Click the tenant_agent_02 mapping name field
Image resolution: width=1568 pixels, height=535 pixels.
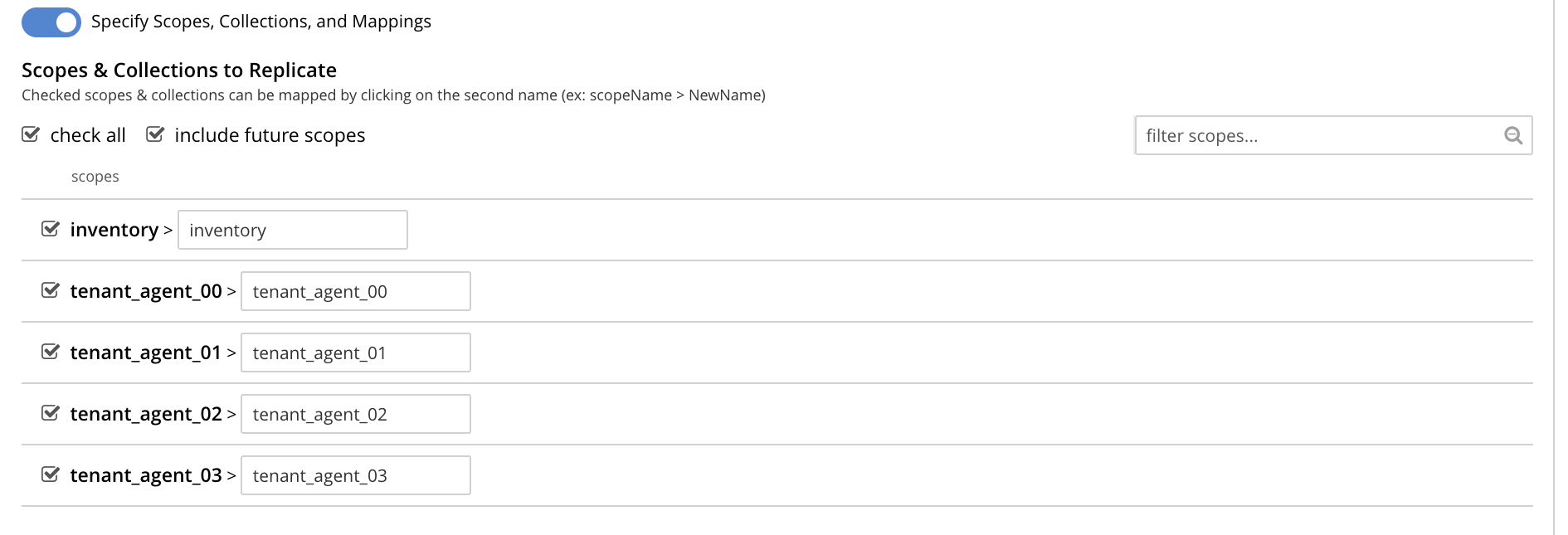(356, 414)
